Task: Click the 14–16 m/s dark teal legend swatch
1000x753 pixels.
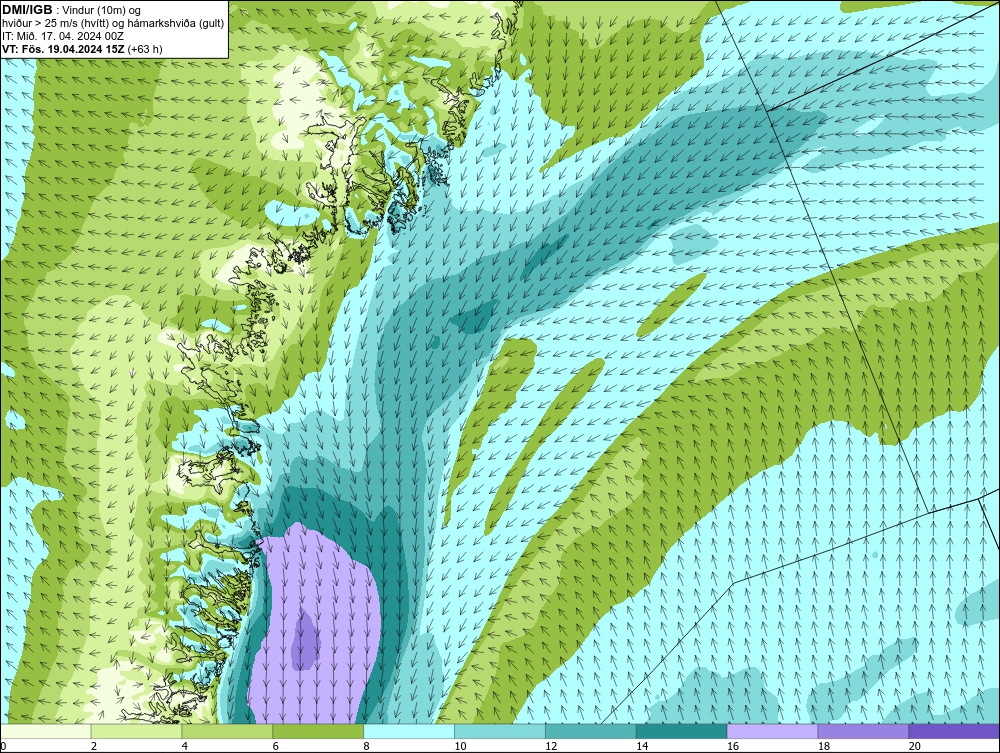Action: [682, 731]
